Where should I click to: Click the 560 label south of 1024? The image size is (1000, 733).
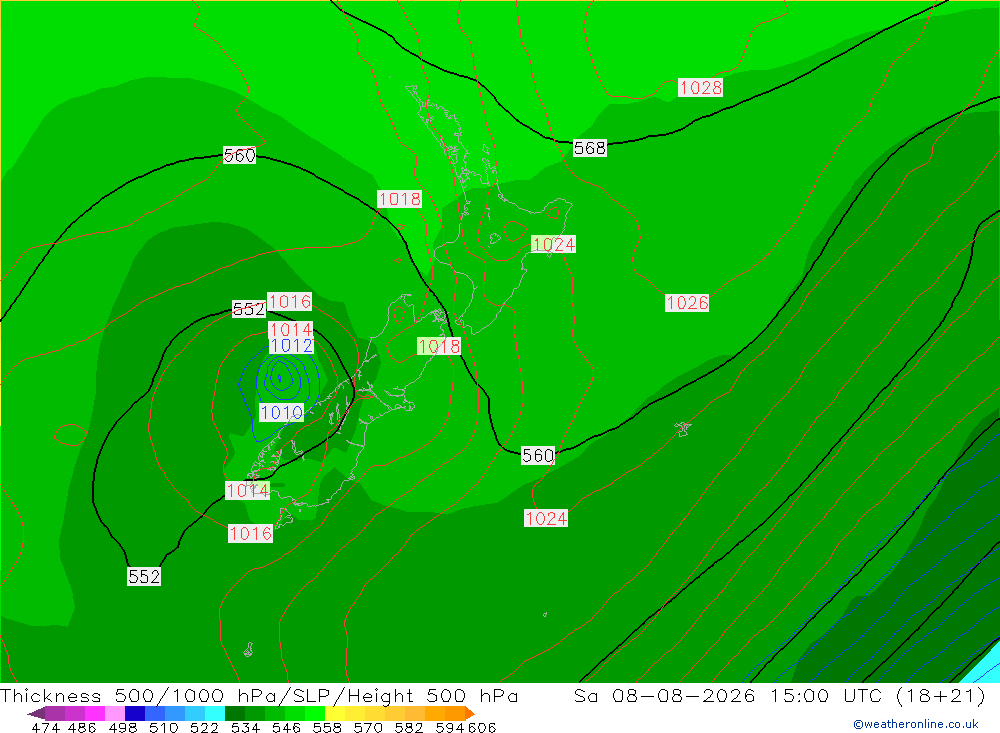pyautogui.click(x=538, y=455)
